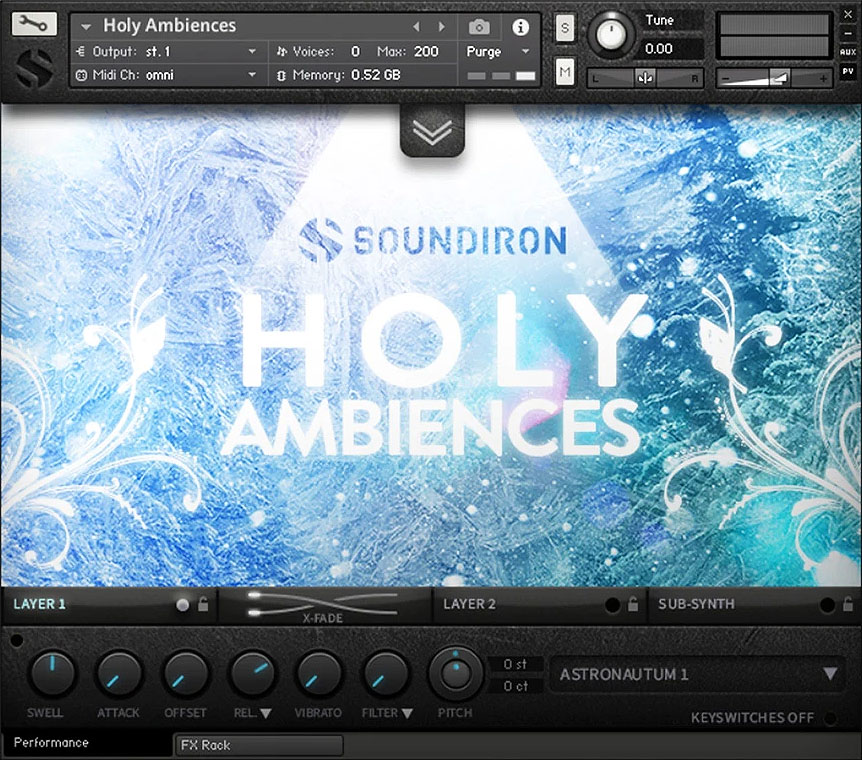Click the Attack knob

tap(119, 674)
